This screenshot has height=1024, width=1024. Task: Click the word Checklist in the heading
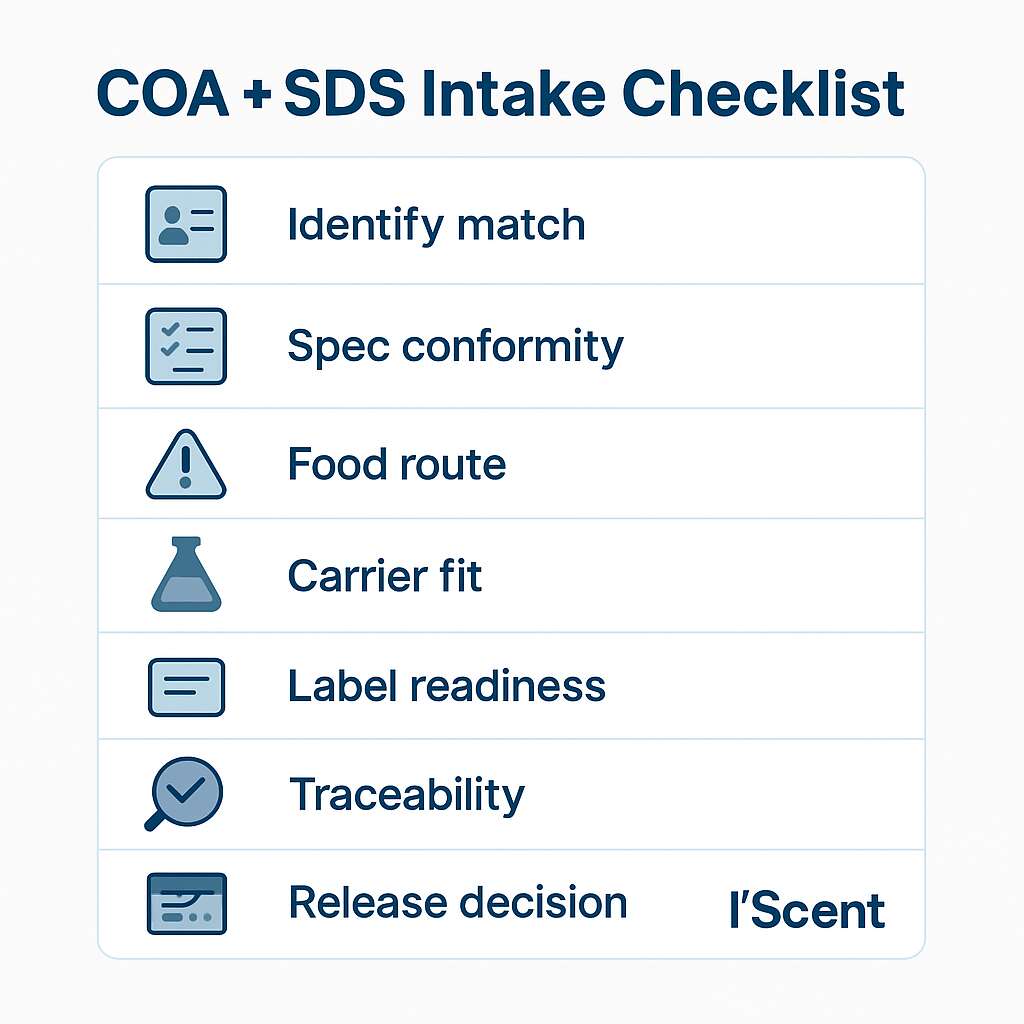pyautogui.click(x=763, y=94)
